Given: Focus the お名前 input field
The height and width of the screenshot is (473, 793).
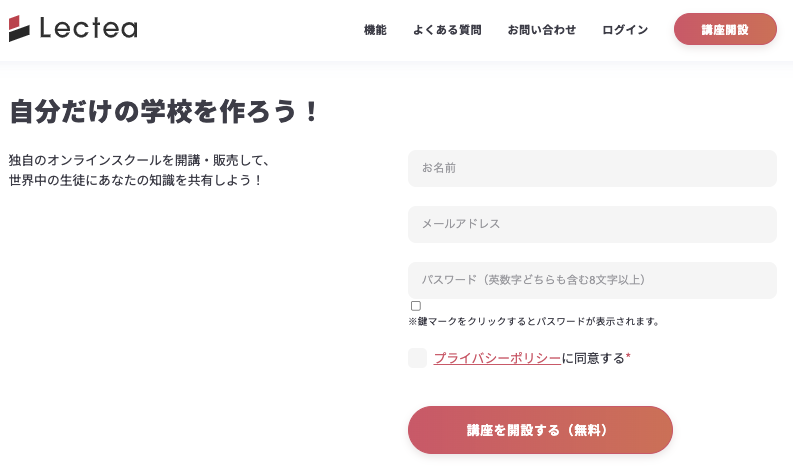Looking at the screenshot, I should [x=592, y=168].
